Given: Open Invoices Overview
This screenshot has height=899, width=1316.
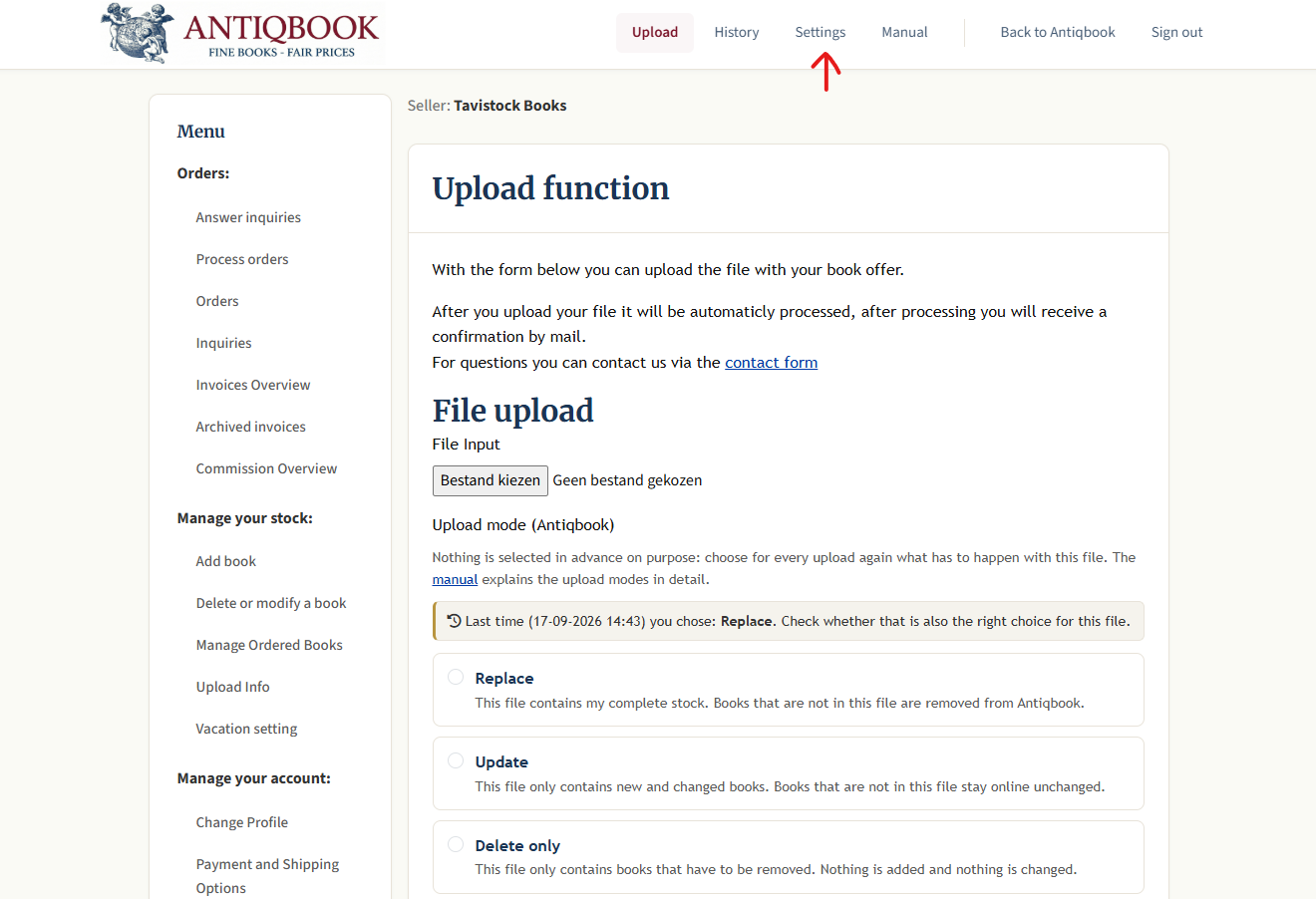Looking at the screenshot, I should 253,385.
